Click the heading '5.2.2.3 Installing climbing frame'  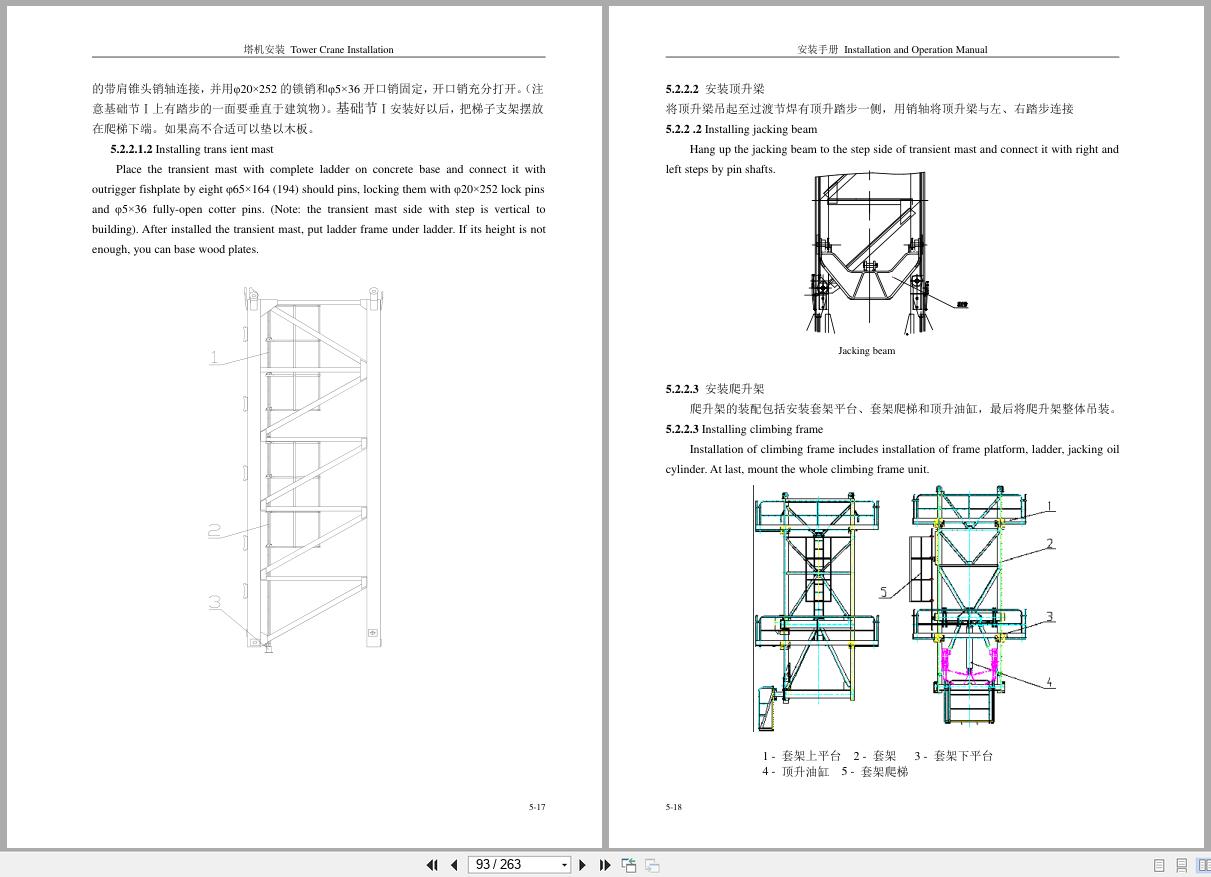[x=744, y=429]
